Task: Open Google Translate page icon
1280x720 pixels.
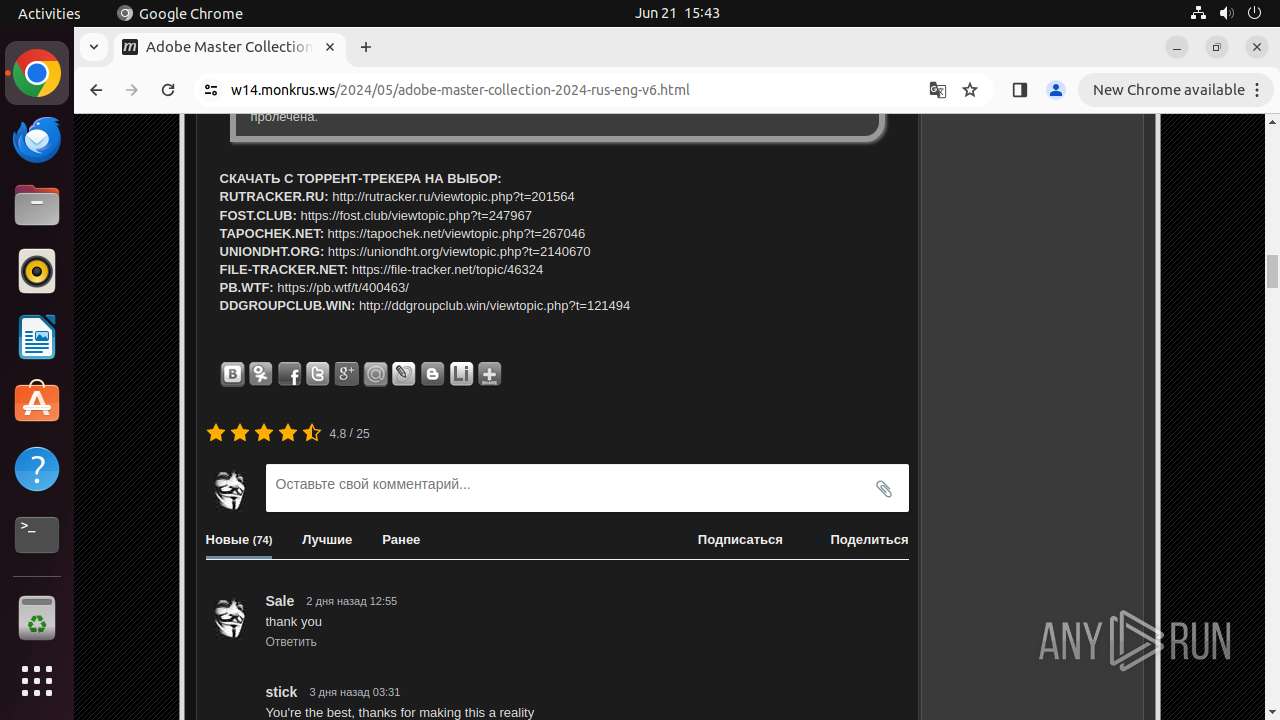Action: [938, 90]
